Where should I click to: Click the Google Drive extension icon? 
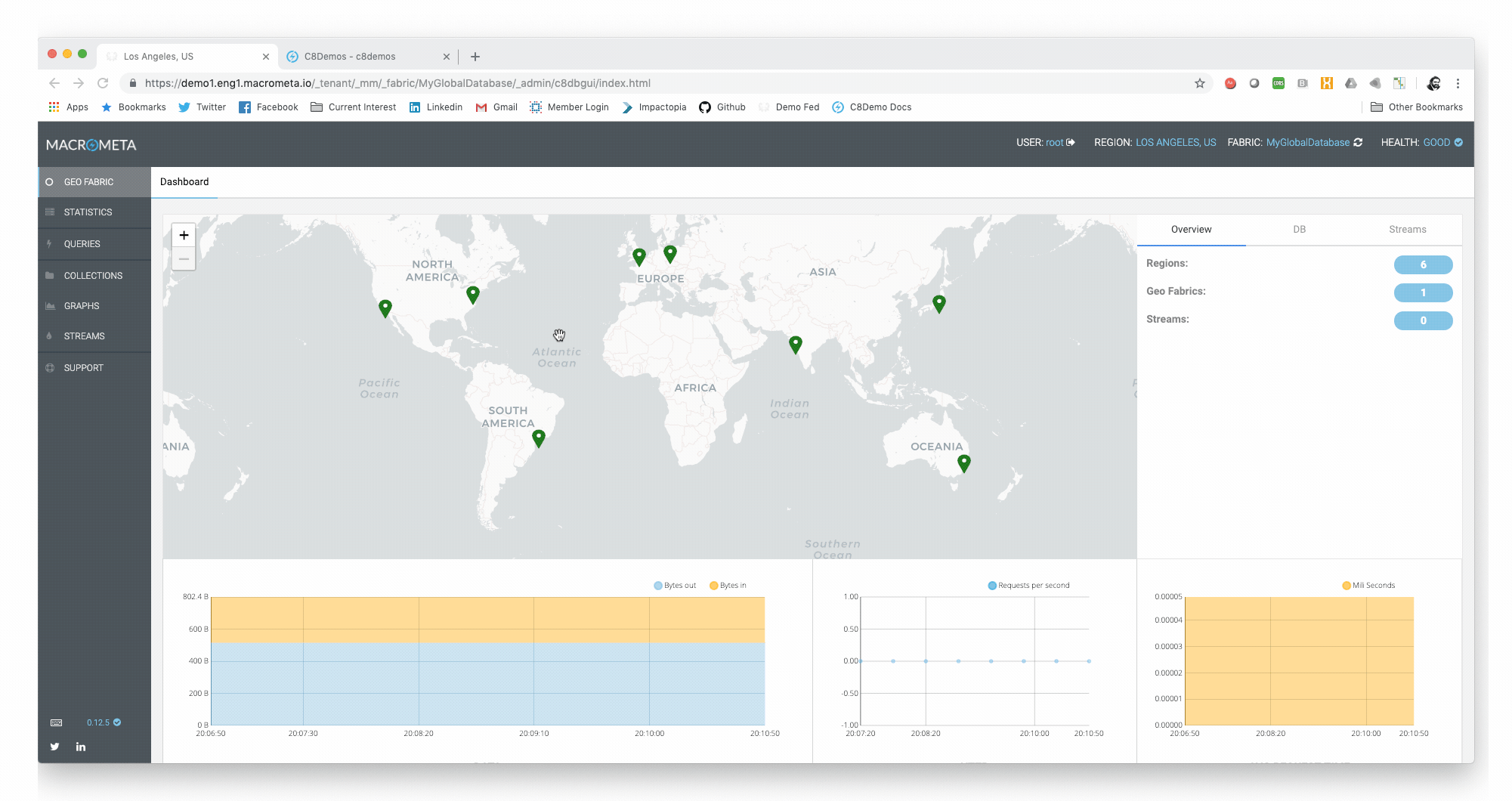click(1351, 83)
